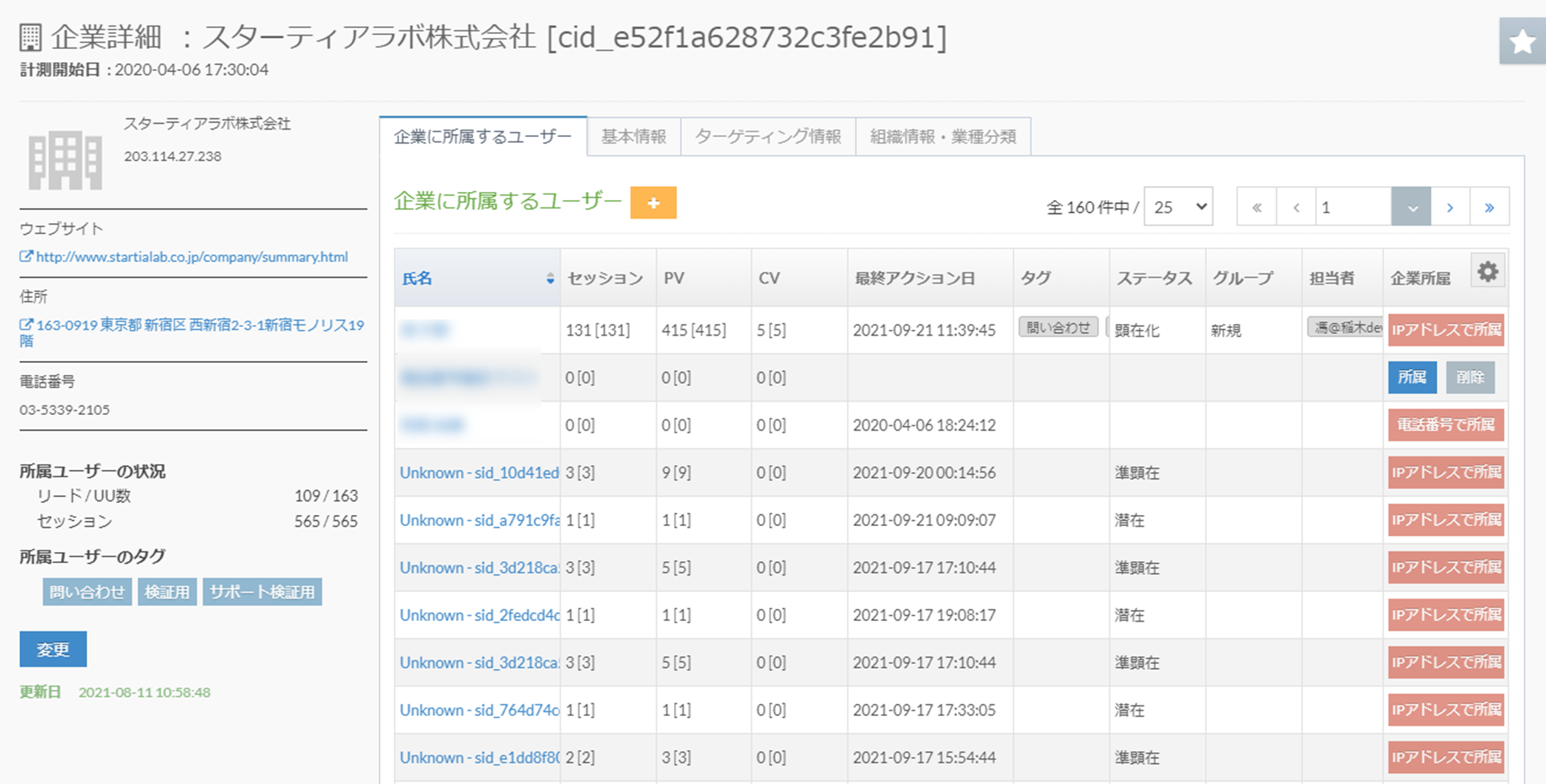
Task: Open the 西新宿 address link
Action: pyautogui.click(x=192, y=332)
